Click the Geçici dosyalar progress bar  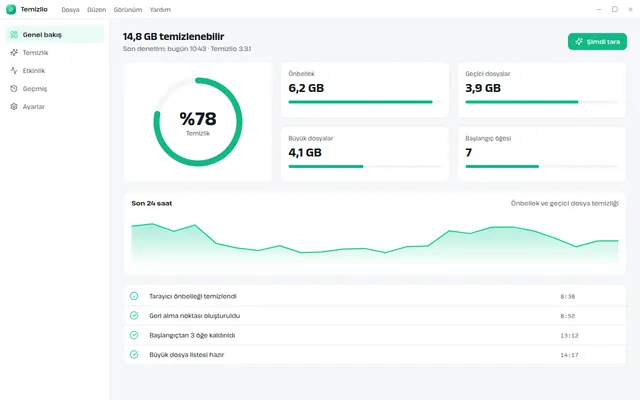[542, 102]
